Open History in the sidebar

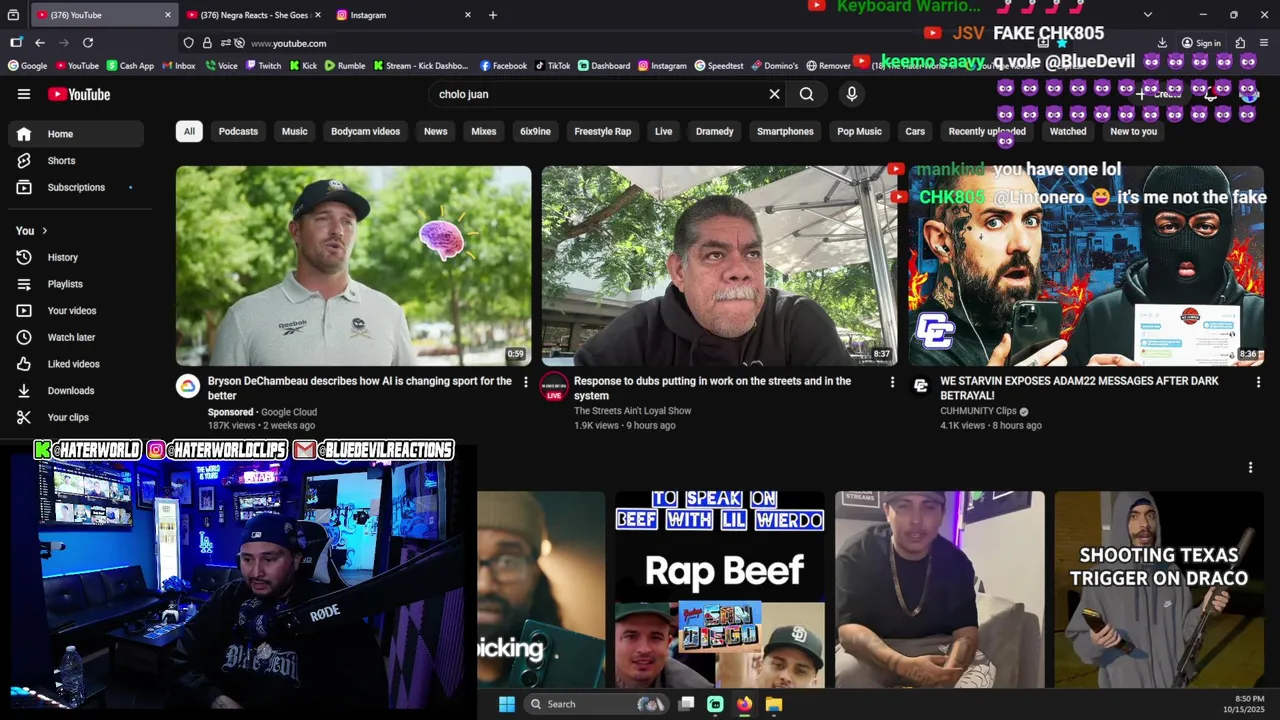[76, 257]
